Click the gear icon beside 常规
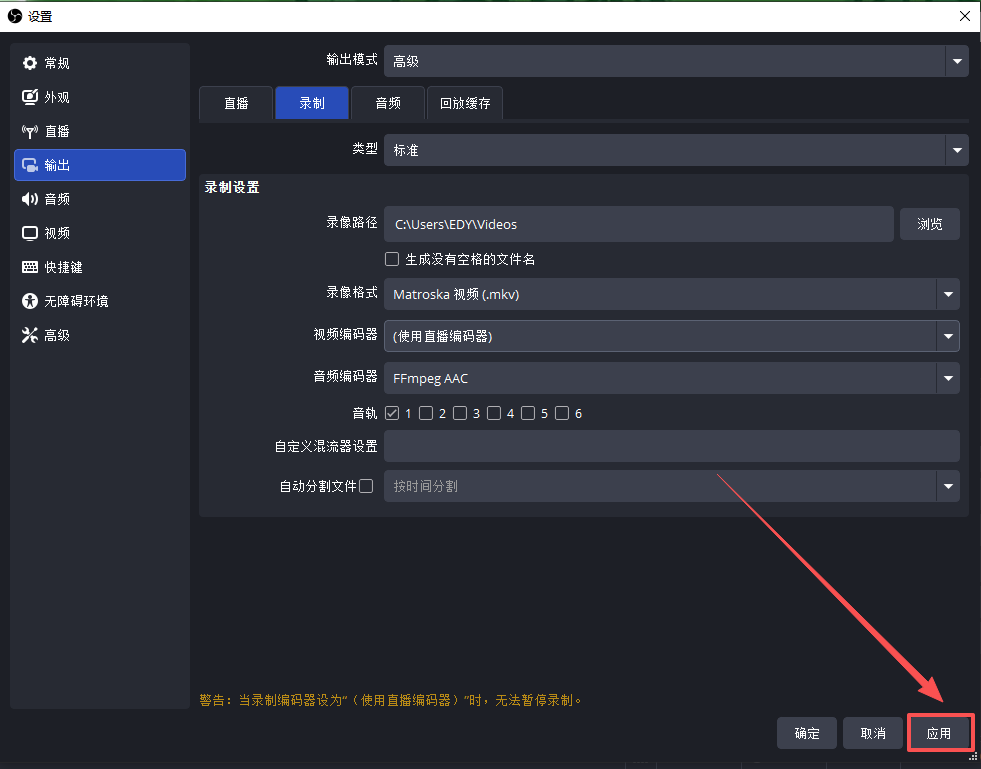The height and width of the screenshot is (769, 981). click(x=30, y=63)
